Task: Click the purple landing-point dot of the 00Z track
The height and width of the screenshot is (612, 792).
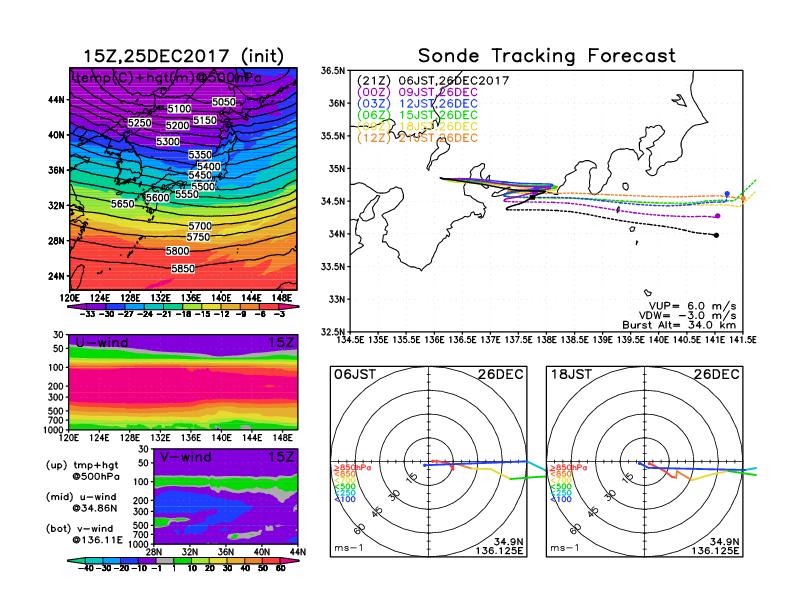Action: [x=718, y=216]
